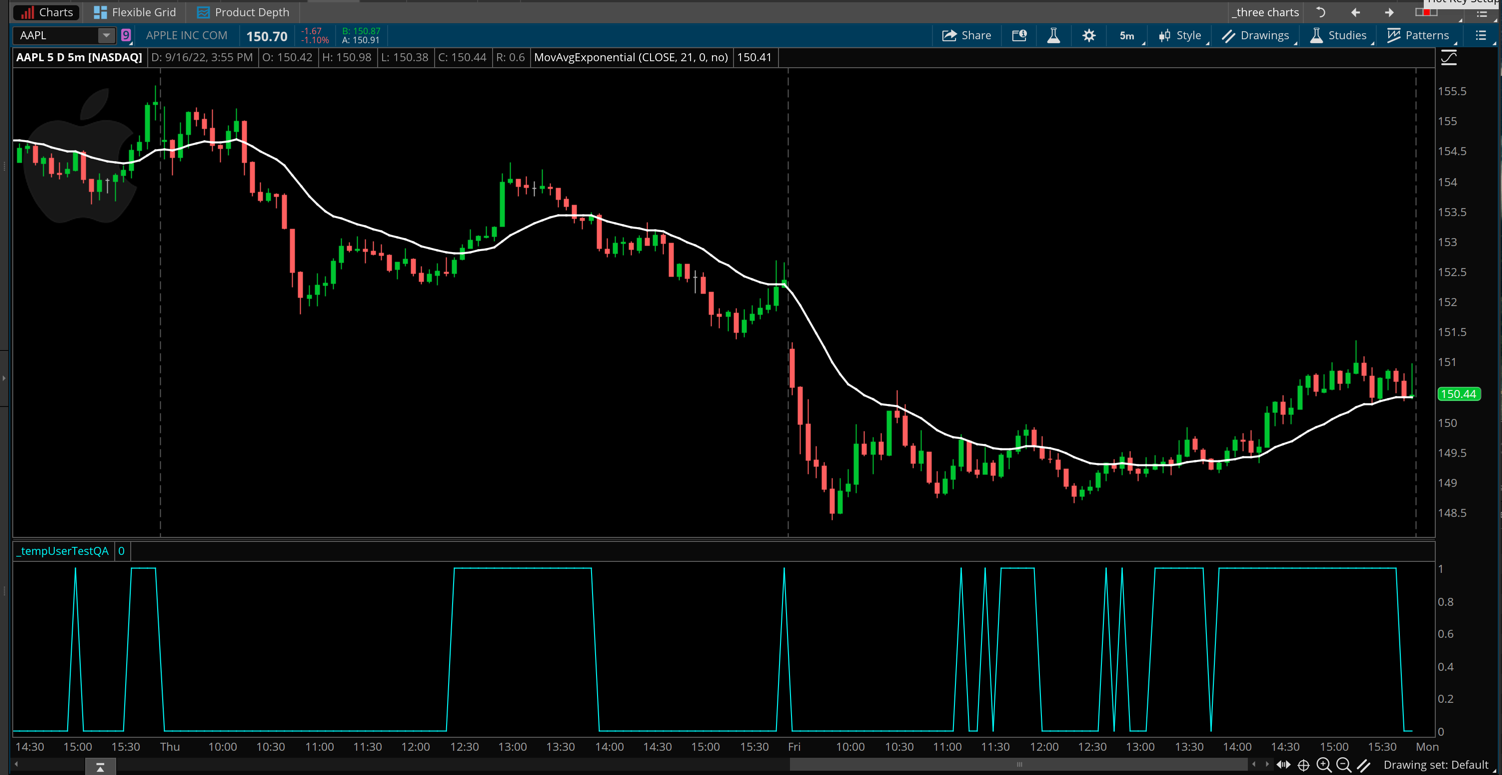Click the AAPL symbol input field
The image size is (1502, 775).
point(57,35)
